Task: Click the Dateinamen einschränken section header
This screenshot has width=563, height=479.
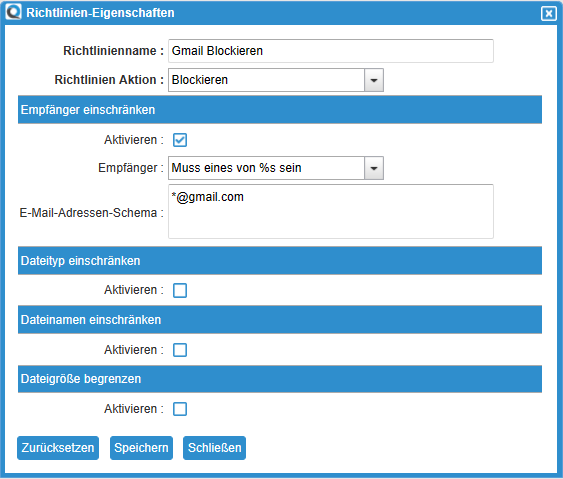Action: click(280, 320)
